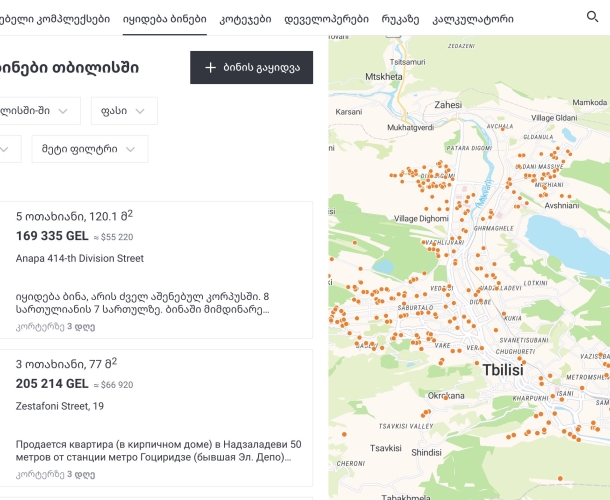Click the search magnifier icon
Screen dimensions: 610x500
[592, 17]
